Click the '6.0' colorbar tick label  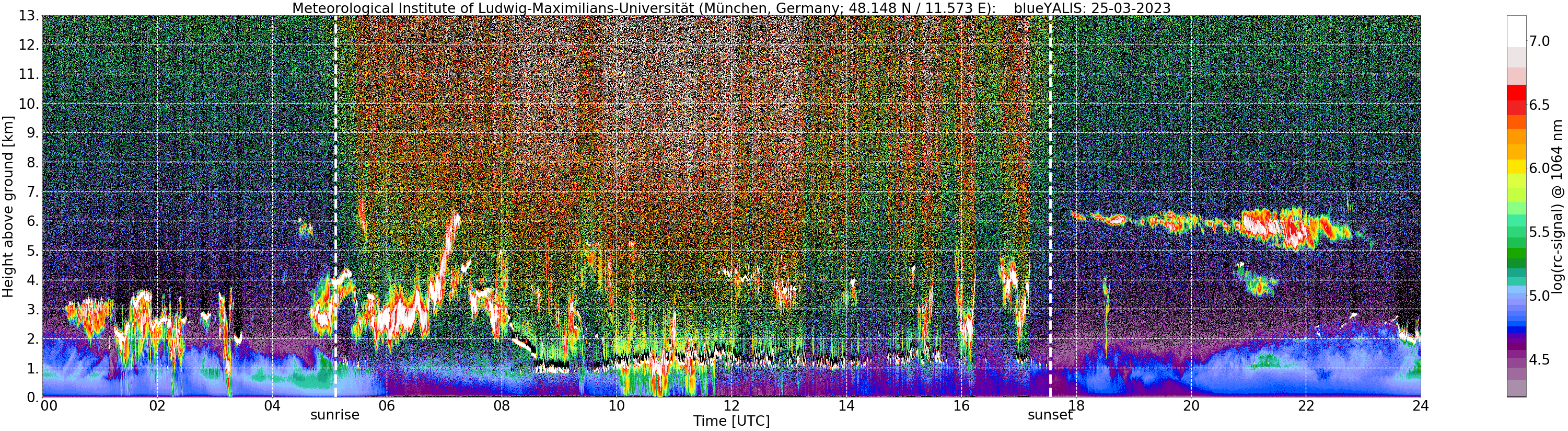1539,168
